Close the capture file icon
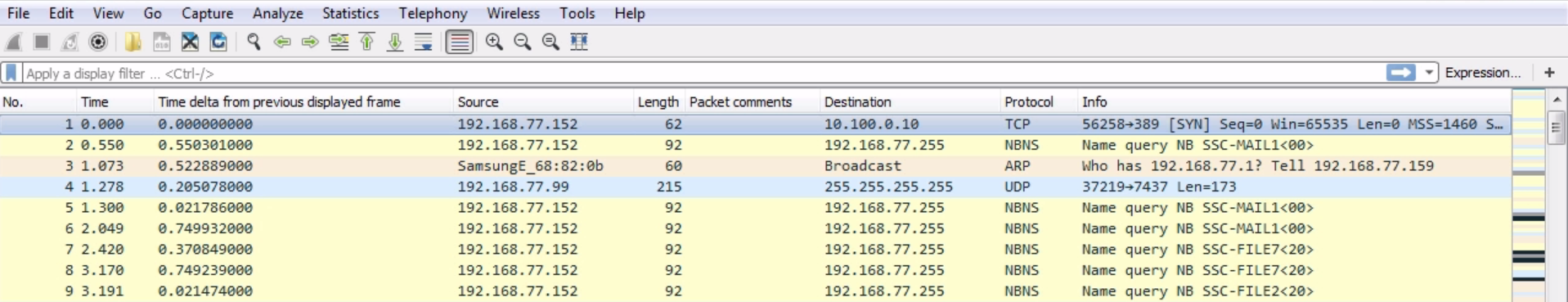Screen dimensions: 1568x302 [x=190, y=42]
